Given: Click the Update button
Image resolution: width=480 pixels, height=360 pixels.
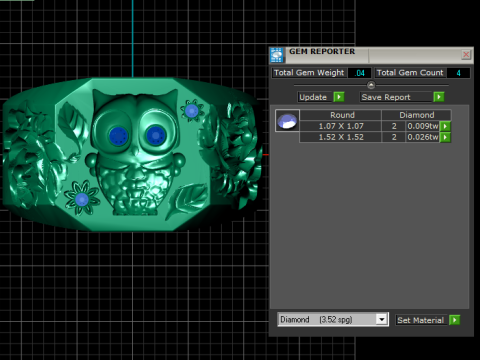Looking at the screenshot, I should (x=315, y=97).
